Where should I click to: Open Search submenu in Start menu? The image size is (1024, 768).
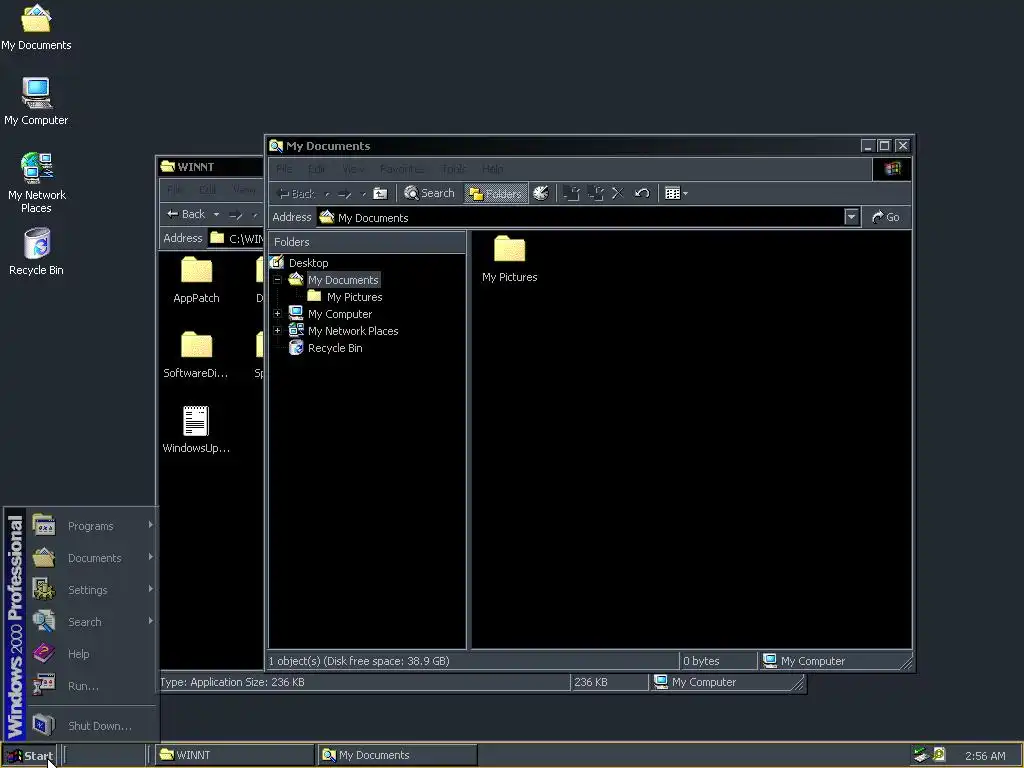click(x=92, y=622)
